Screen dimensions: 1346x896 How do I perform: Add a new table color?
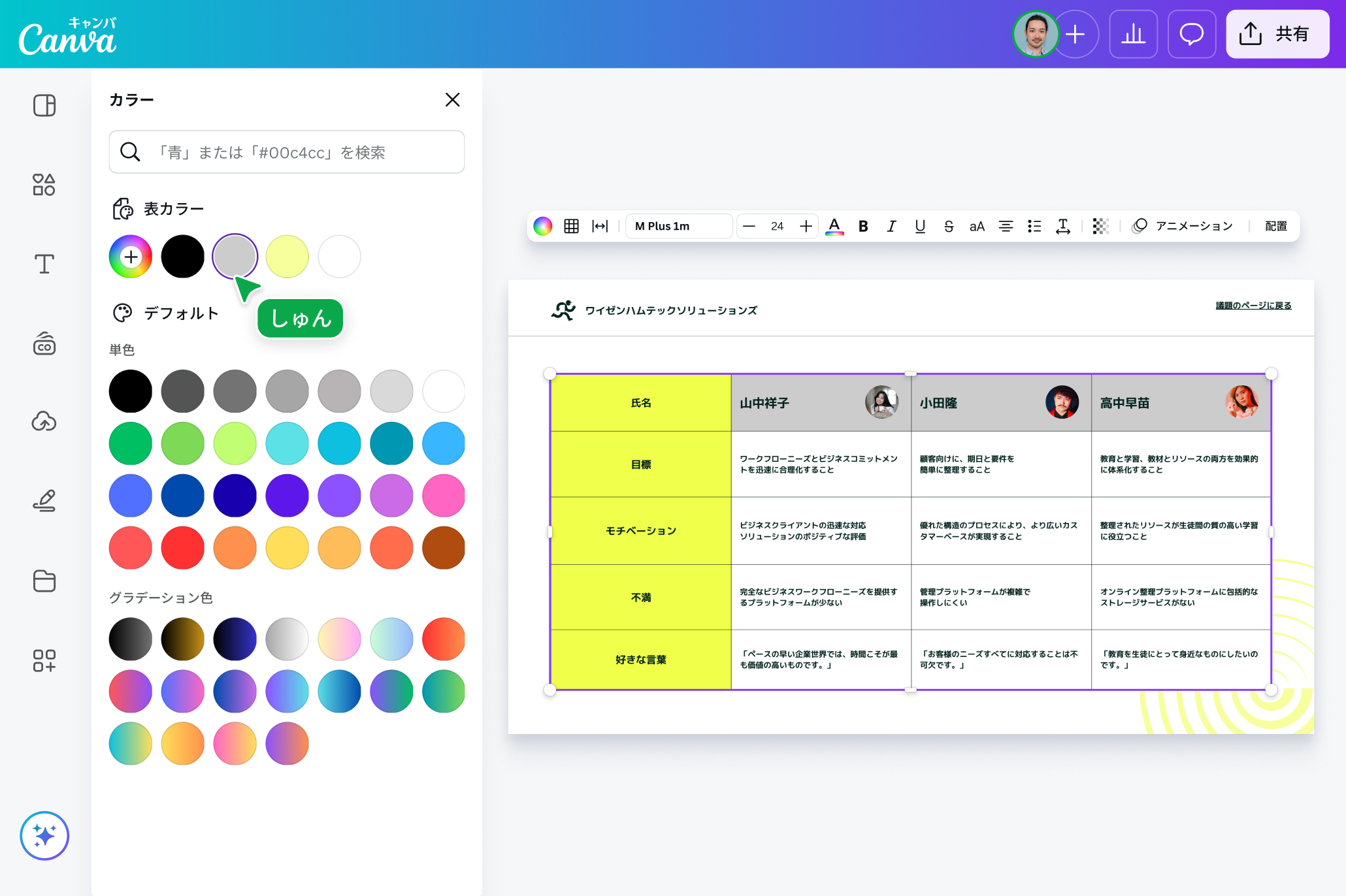(x=131, y=257)
